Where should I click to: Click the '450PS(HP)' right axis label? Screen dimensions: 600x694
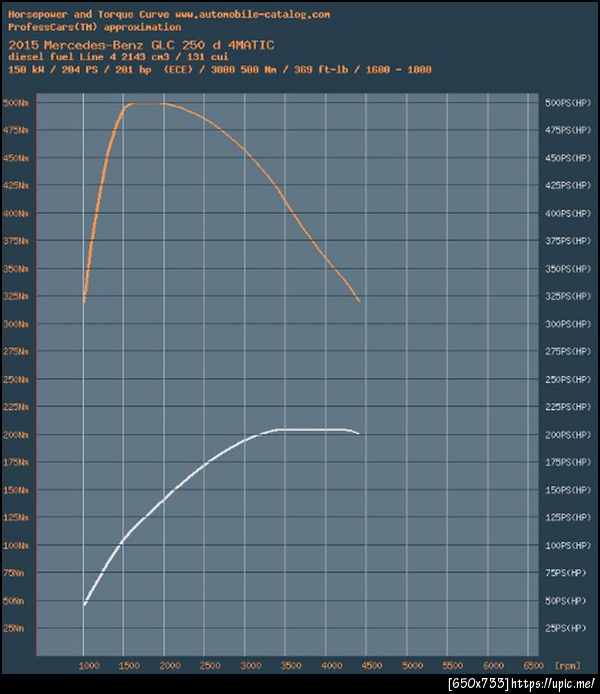[x=568, y=158]
